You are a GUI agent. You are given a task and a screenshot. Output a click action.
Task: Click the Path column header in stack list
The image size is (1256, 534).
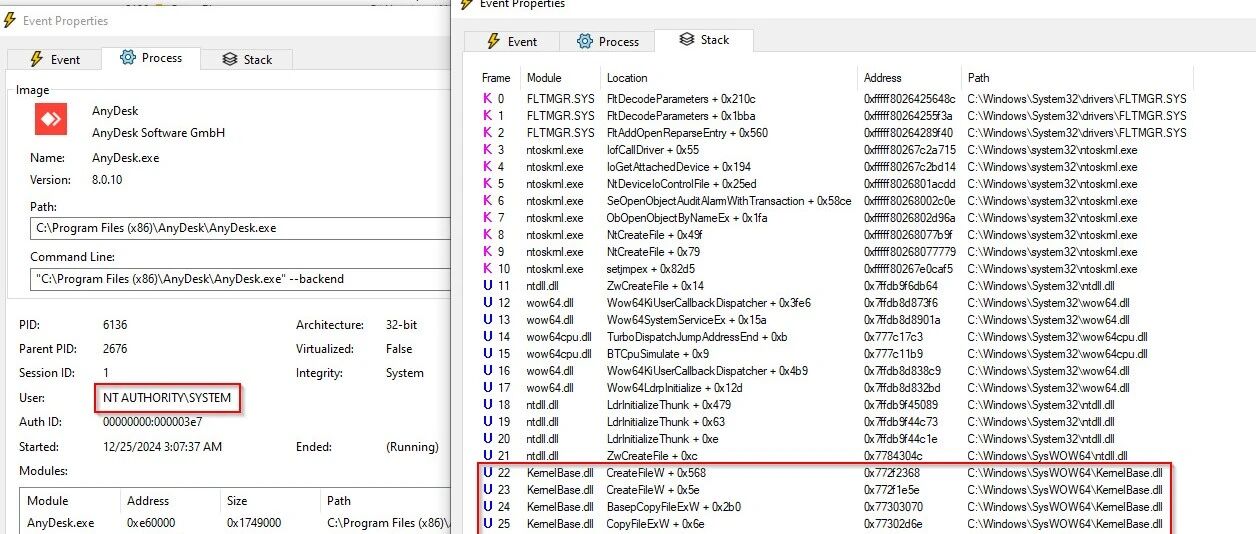click(x=978, y=77)
